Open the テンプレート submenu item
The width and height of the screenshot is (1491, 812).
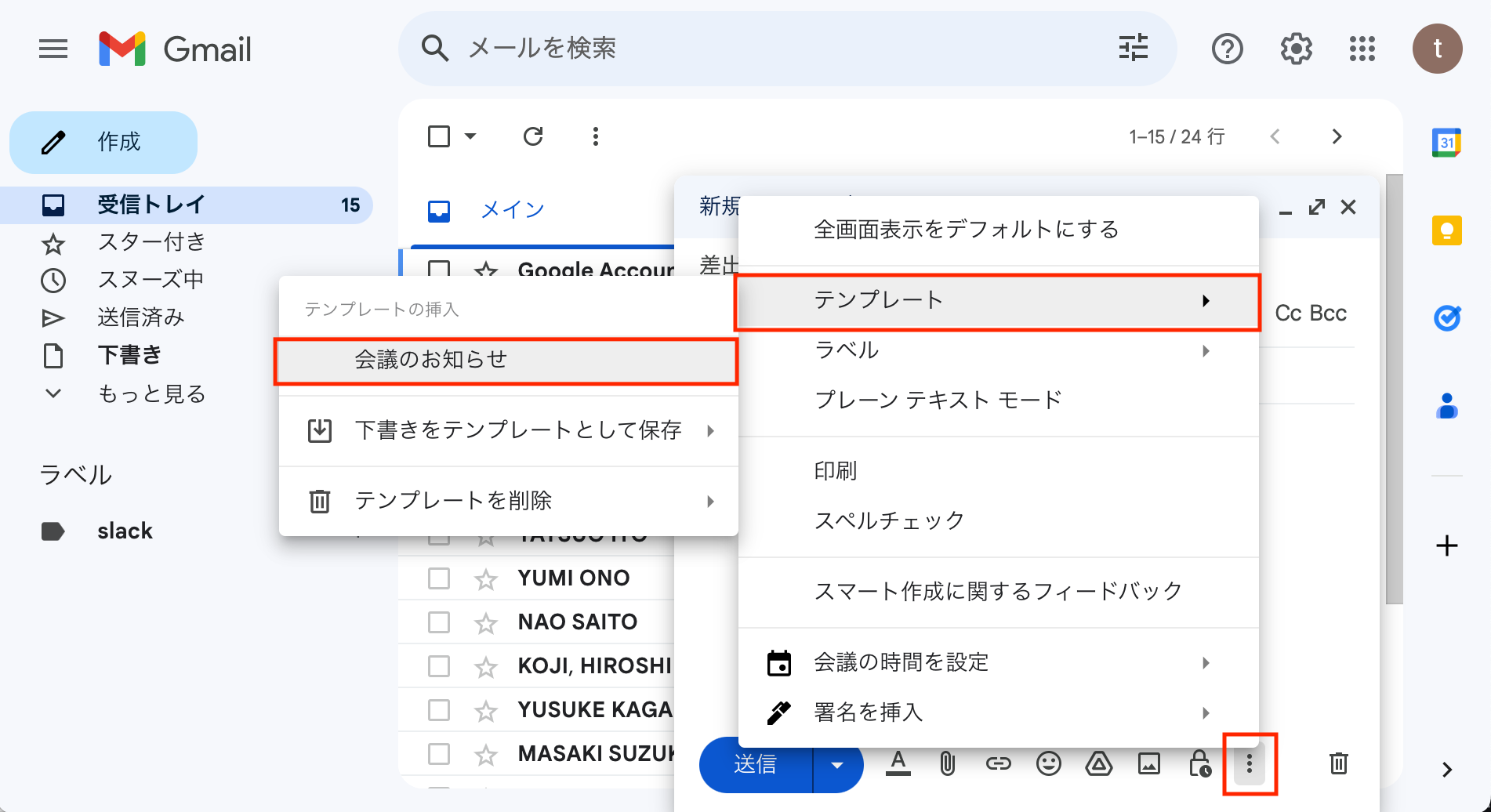(x=998, y=302)
